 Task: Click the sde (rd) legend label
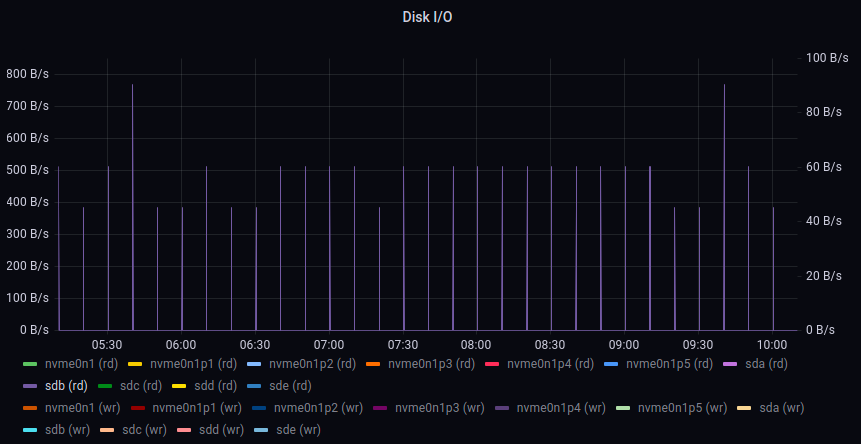[291, 385]
